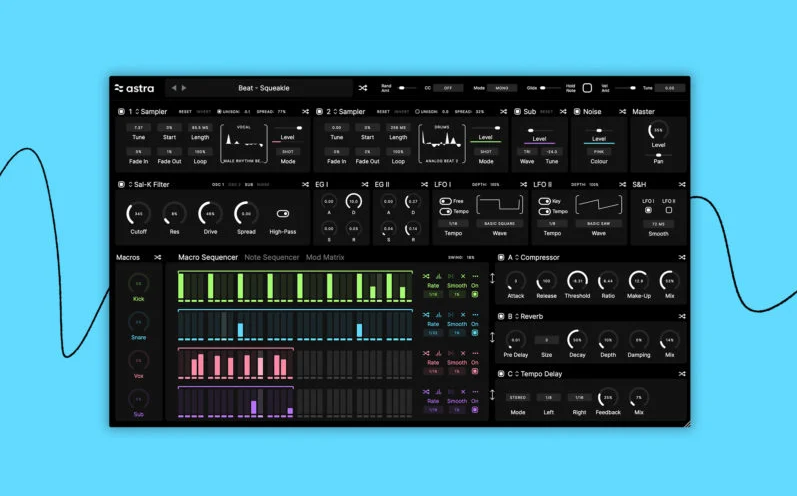Adjust the Master Pan slider
The width and height of the screenshot is (797, 496).
click(658, 155)
